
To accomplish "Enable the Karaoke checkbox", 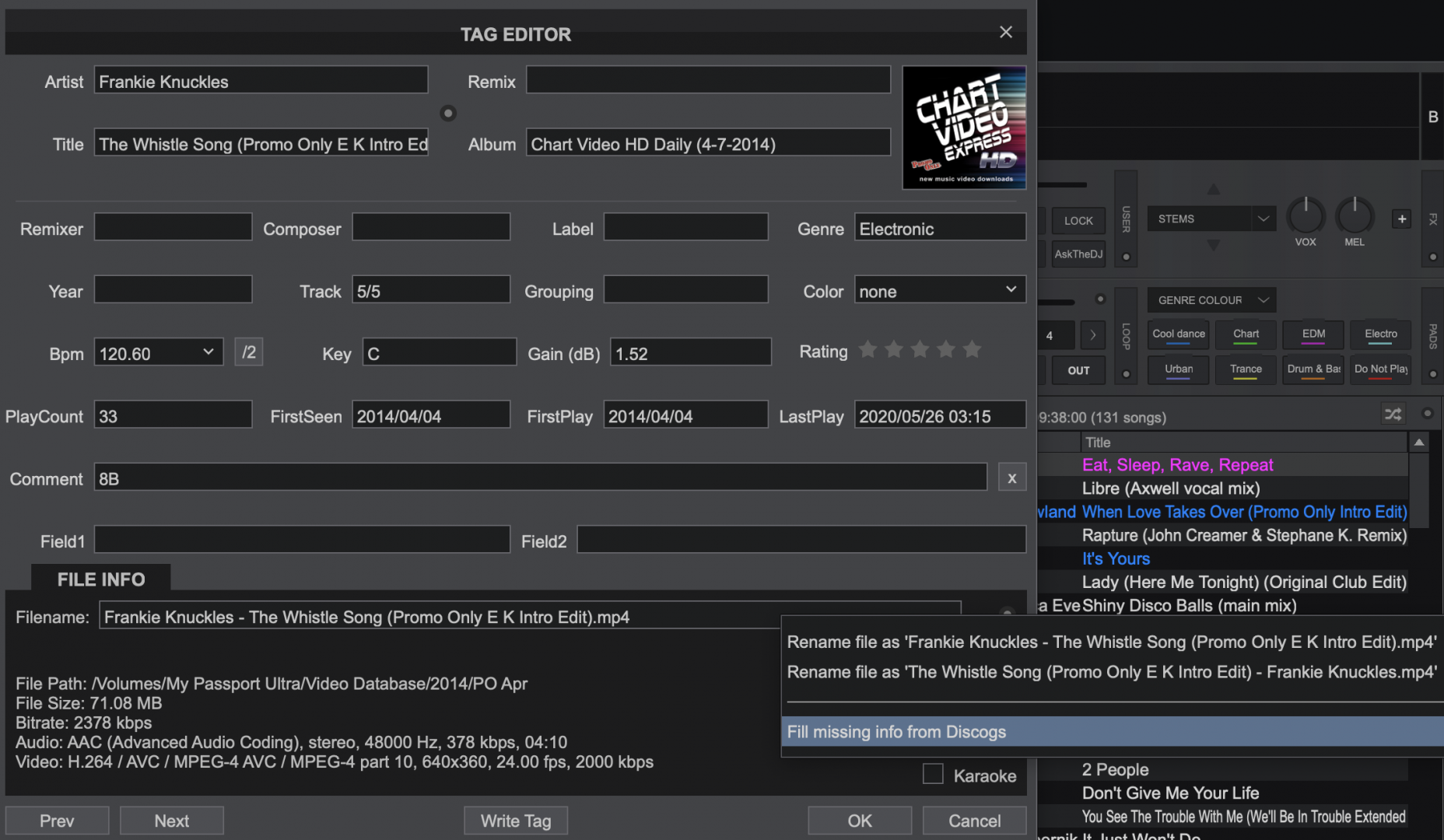I will click(933, 775).
